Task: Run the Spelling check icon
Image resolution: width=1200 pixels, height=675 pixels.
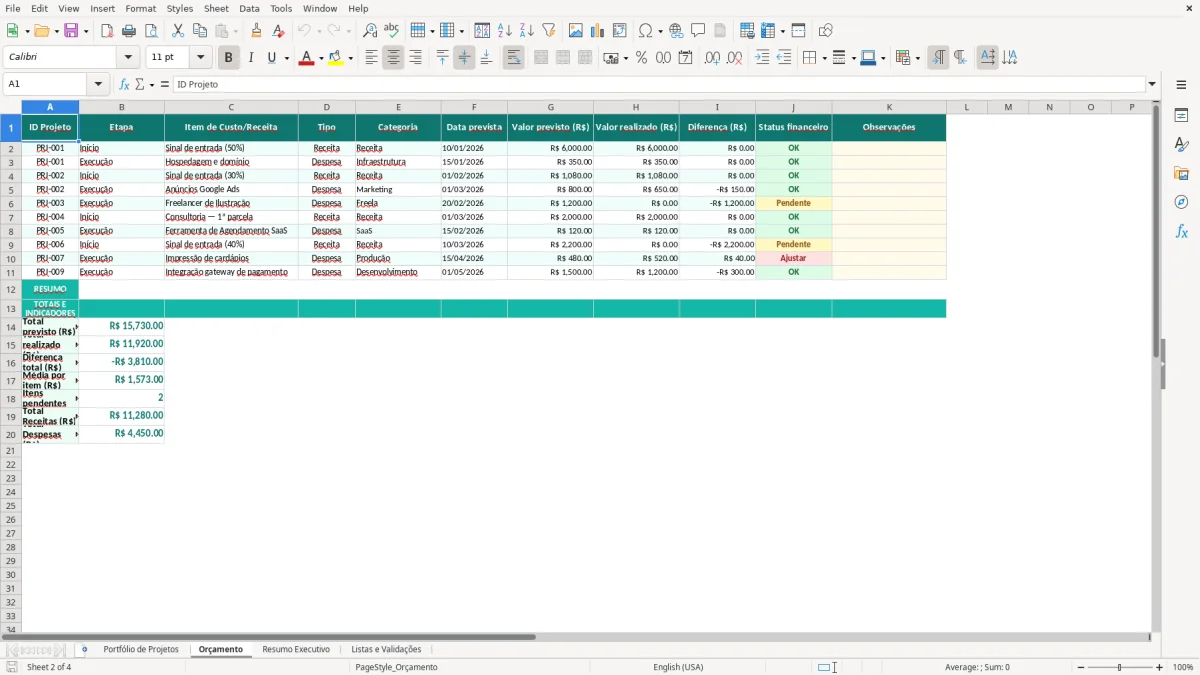Action: click(392, 31)
